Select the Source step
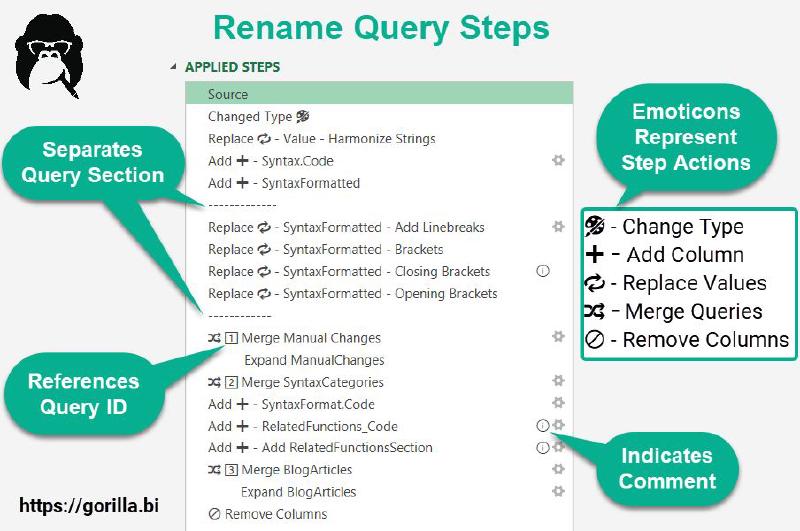 pyautogui.click(x=379, y=94)
